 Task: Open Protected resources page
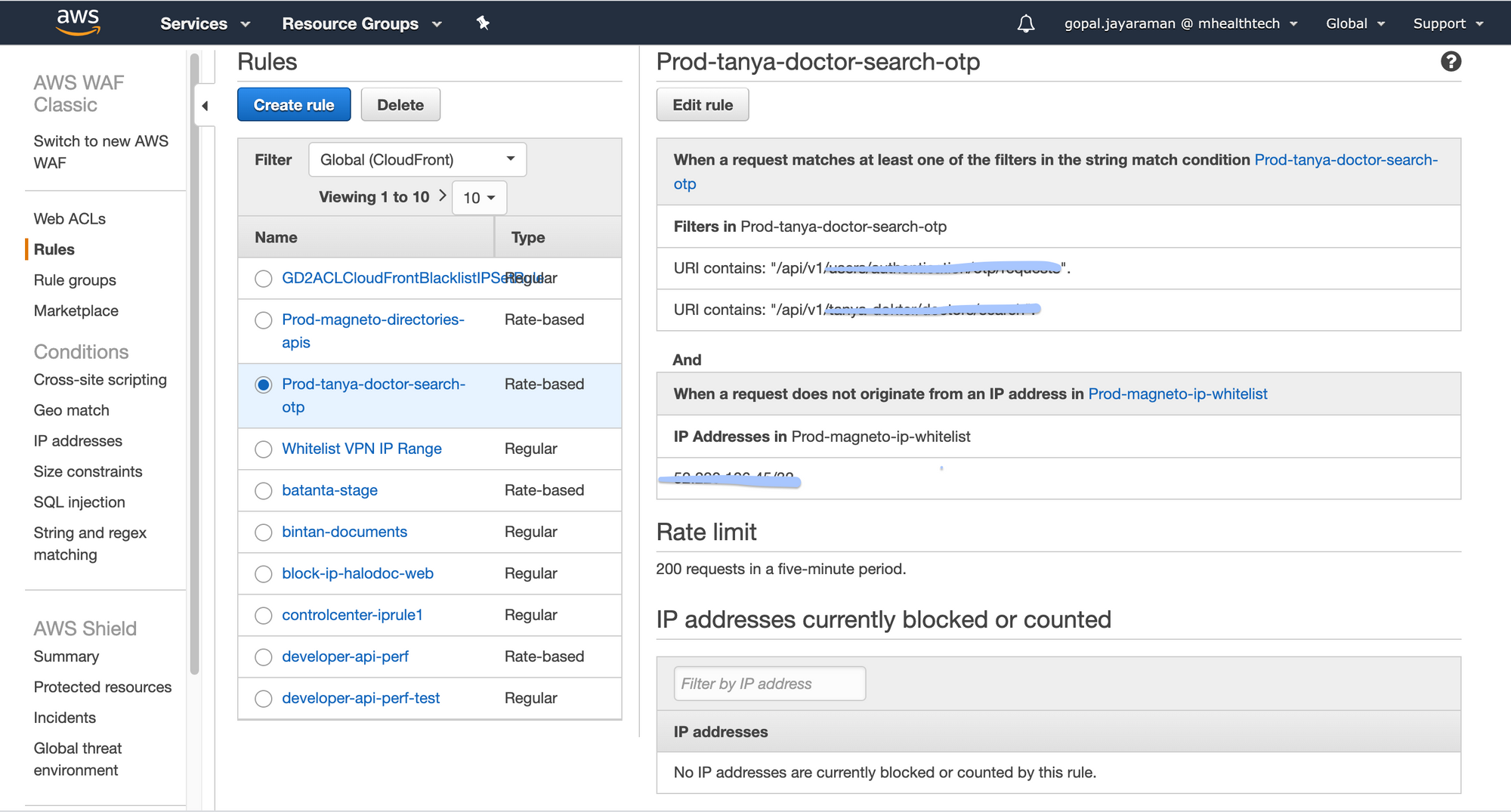(103, 687)
